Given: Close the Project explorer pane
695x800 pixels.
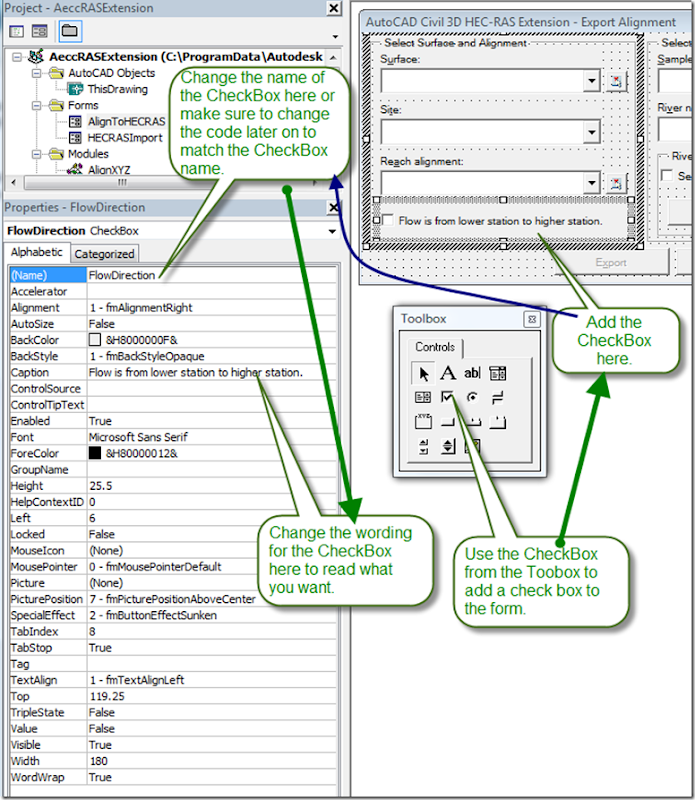Looking at the screenshot, I should 334,8.
